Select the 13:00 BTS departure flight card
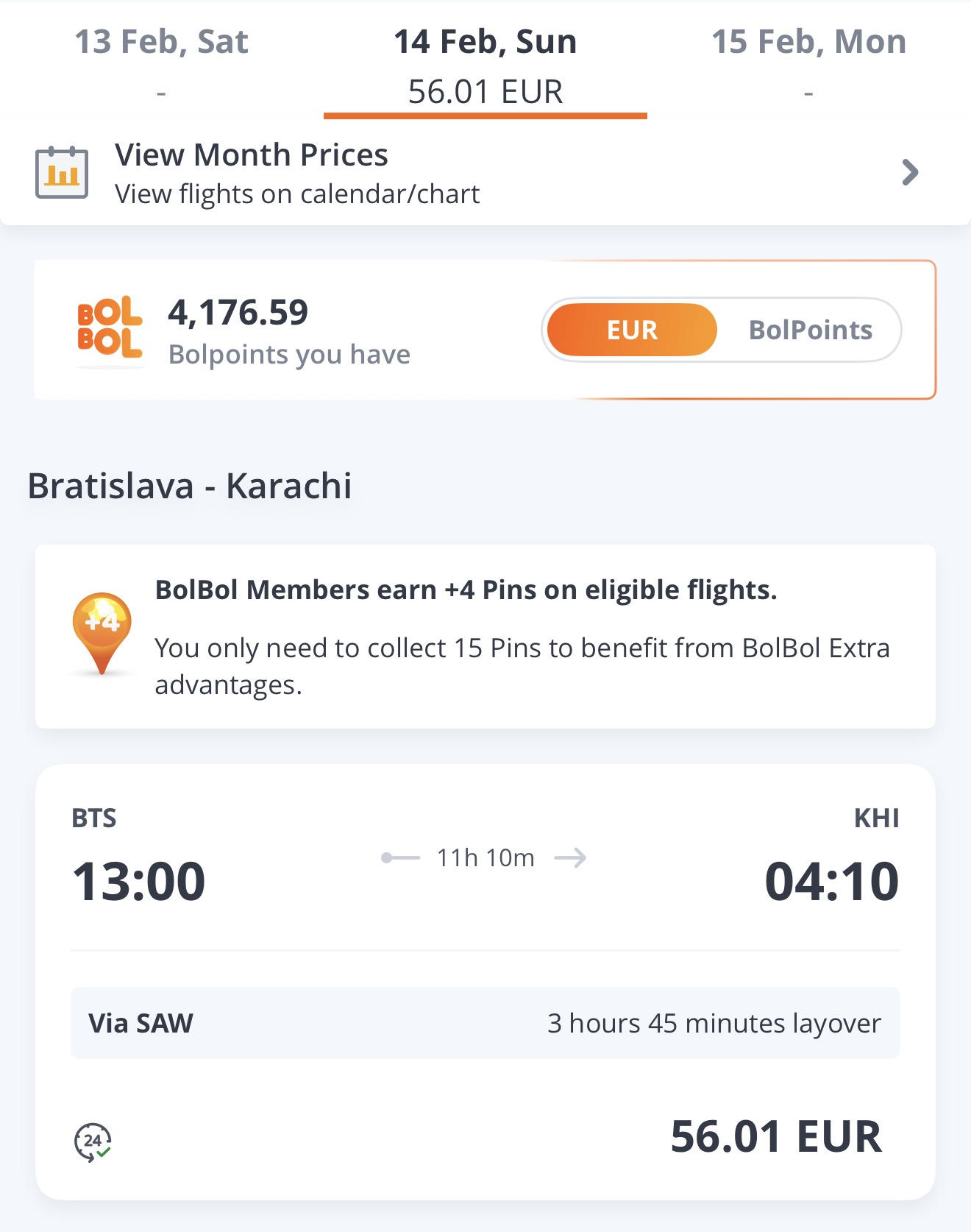 click(485, 982)
